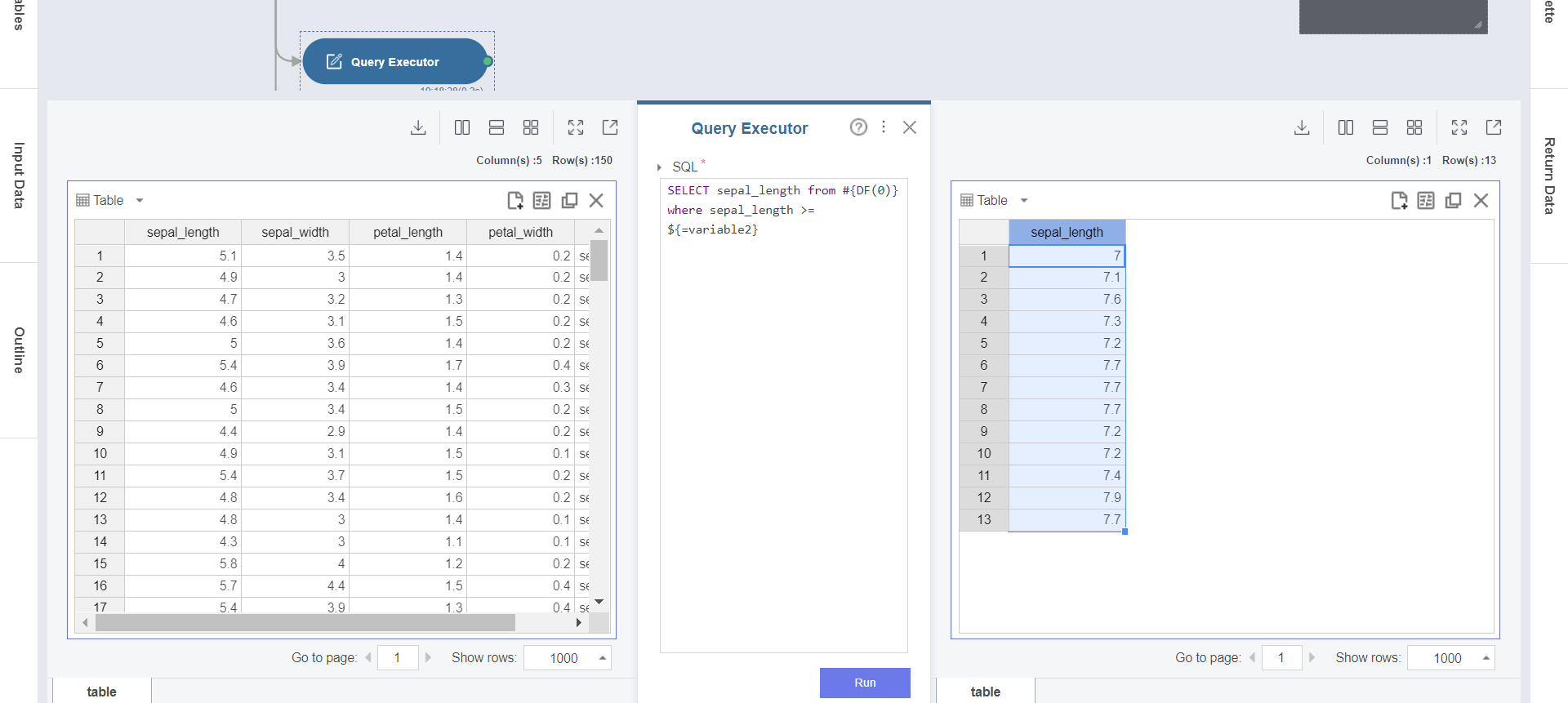Screen dimensions: 1568x703
Task: Select grid layout in return data panel
Action: [1414, 127]
